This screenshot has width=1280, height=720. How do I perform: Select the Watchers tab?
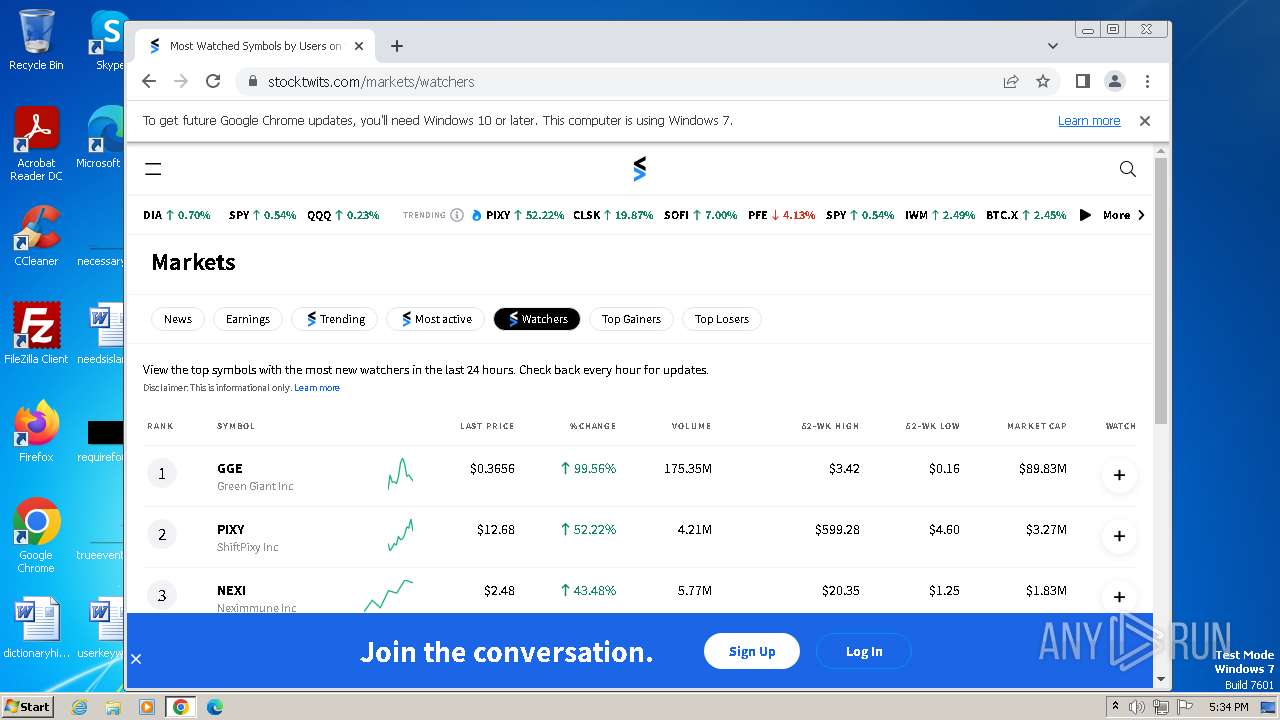pyautogui.click(x=537, y=319)
